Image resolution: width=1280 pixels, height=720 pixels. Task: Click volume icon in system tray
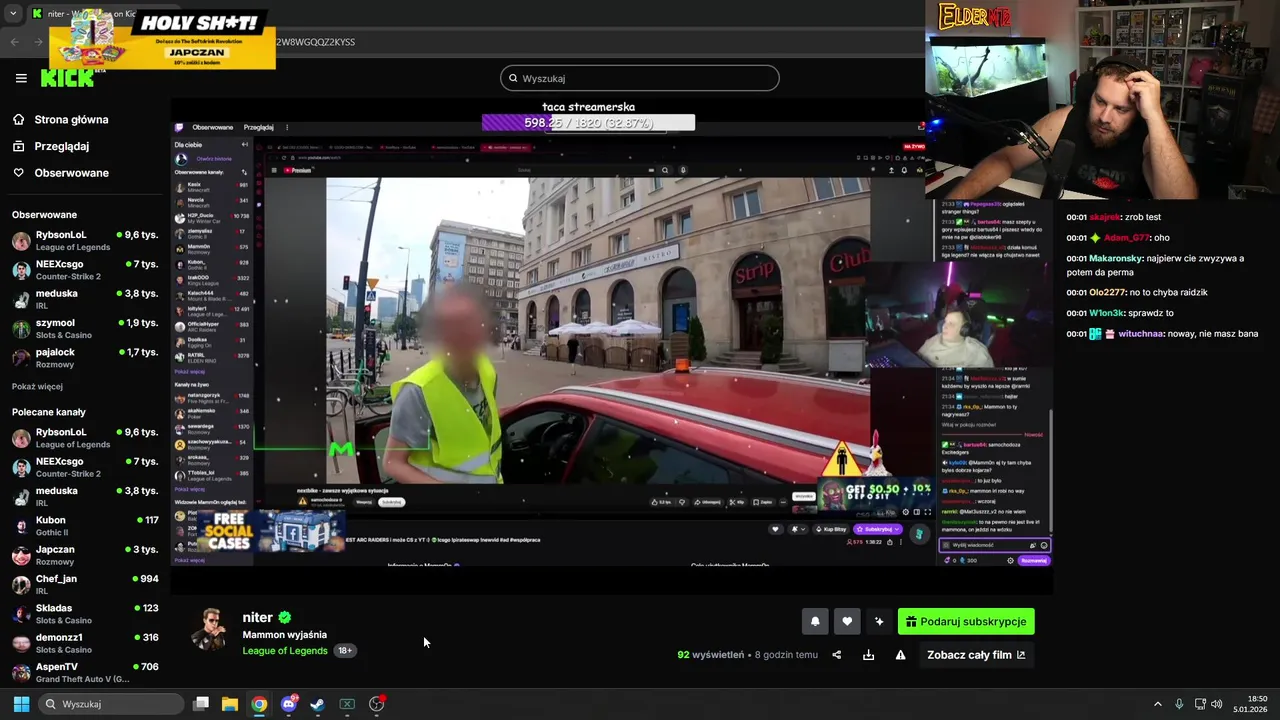coord(1217,704)
